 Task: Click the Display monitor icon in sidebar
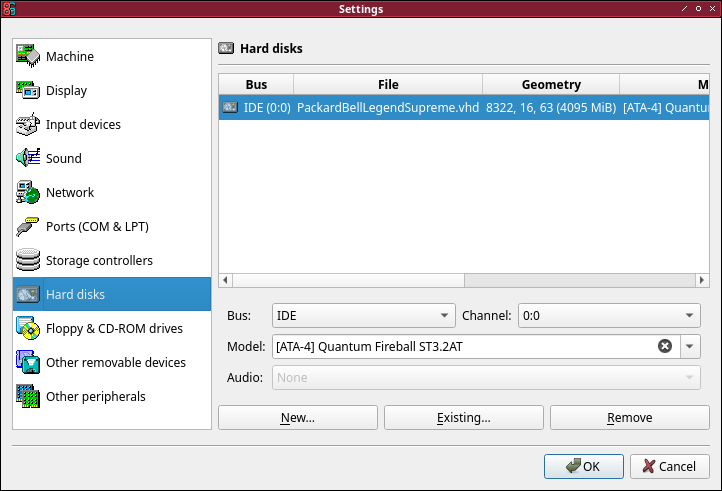28,90
